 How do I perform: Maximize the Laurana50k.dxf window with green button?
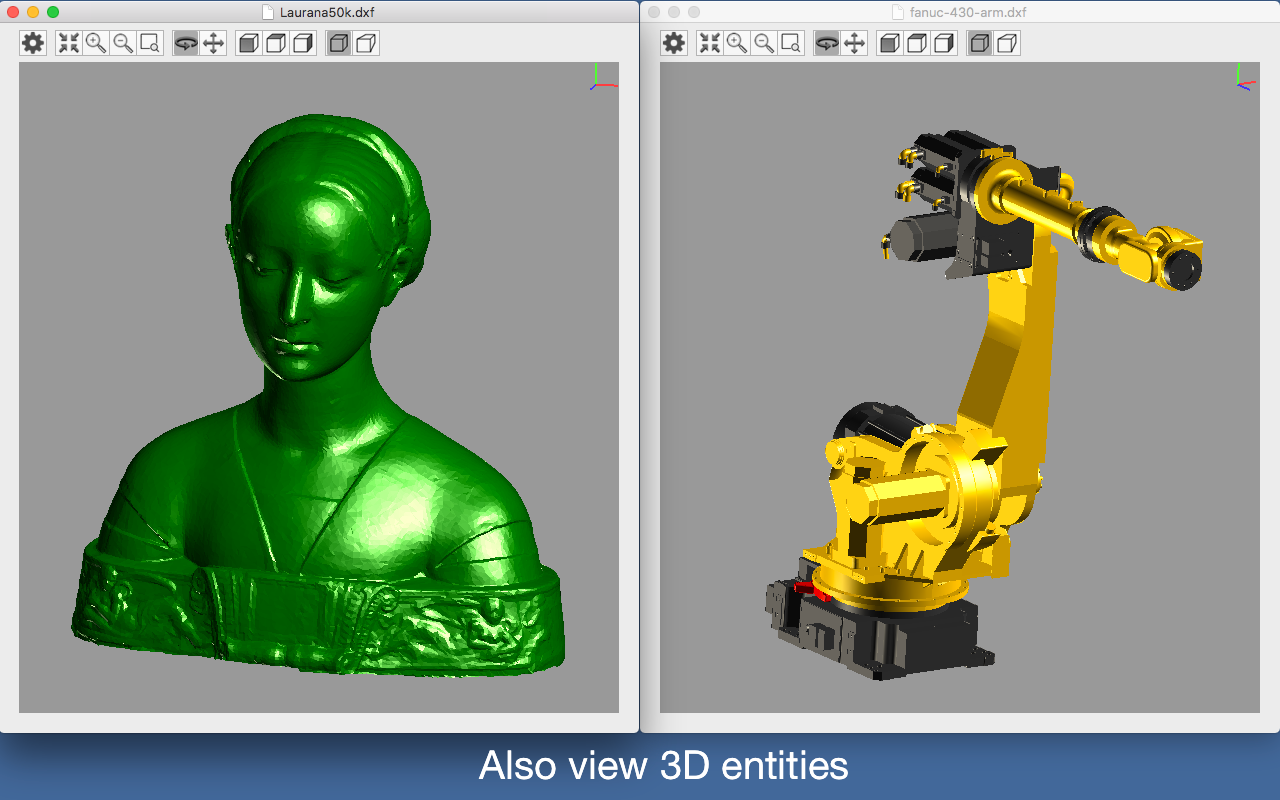click(53, 12)
